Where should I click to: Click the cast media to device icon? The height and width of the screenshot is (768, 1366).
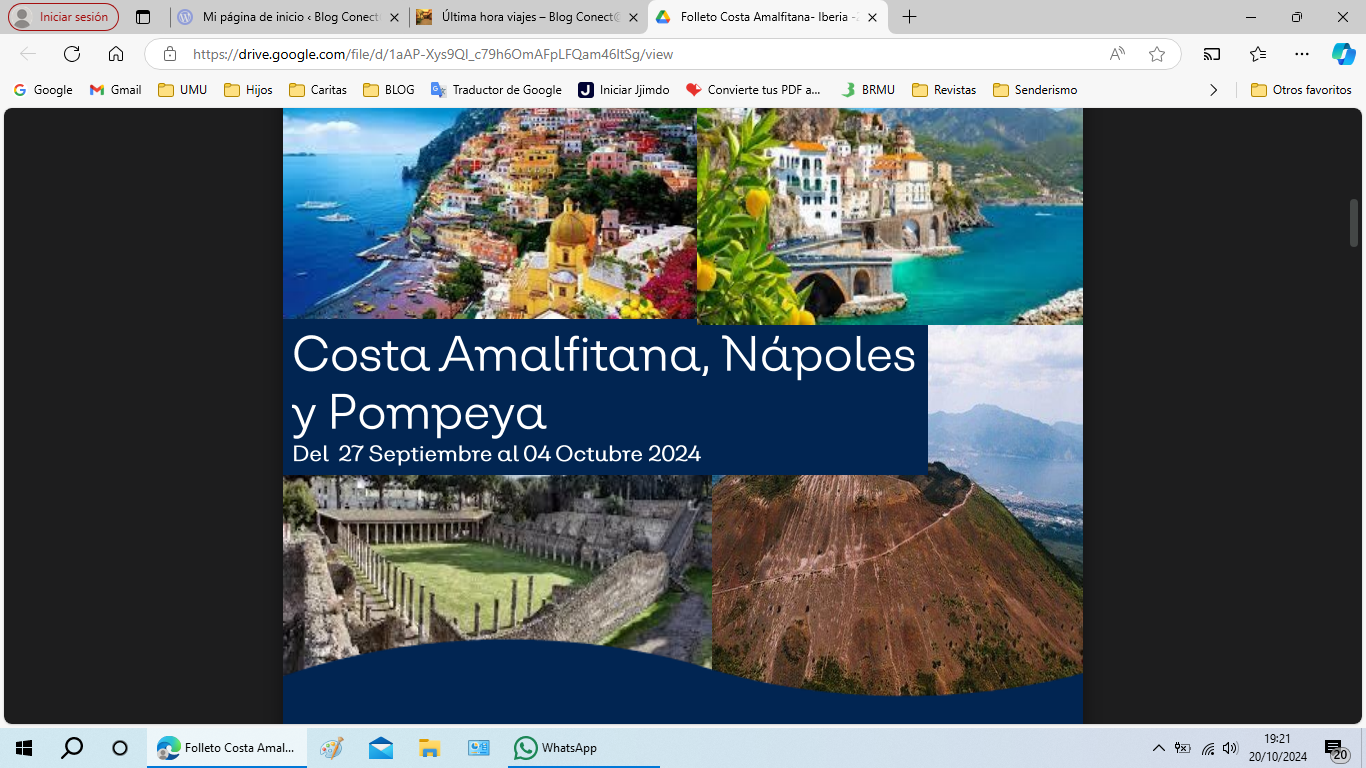coord(1212,54)
